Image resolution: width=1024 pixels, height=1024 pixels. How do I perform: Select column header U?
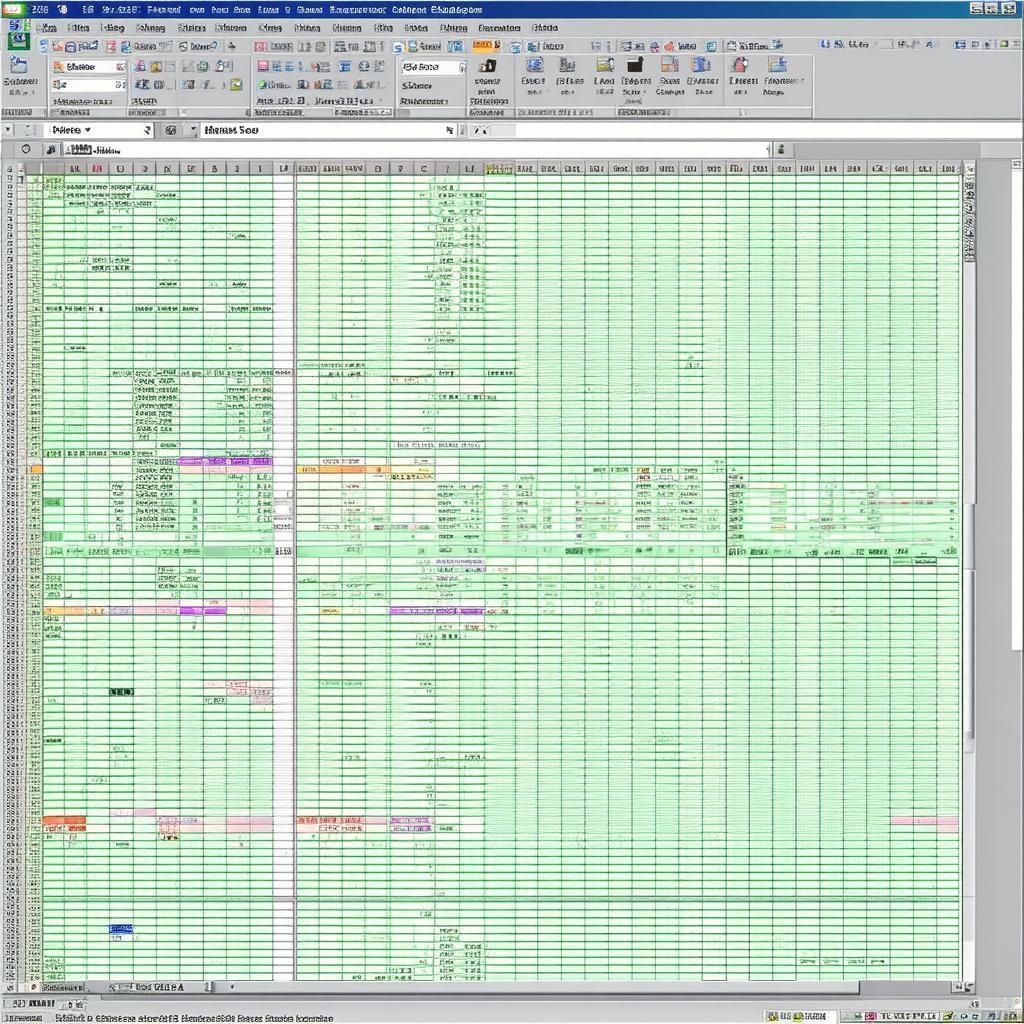click(x=120, y=169)
